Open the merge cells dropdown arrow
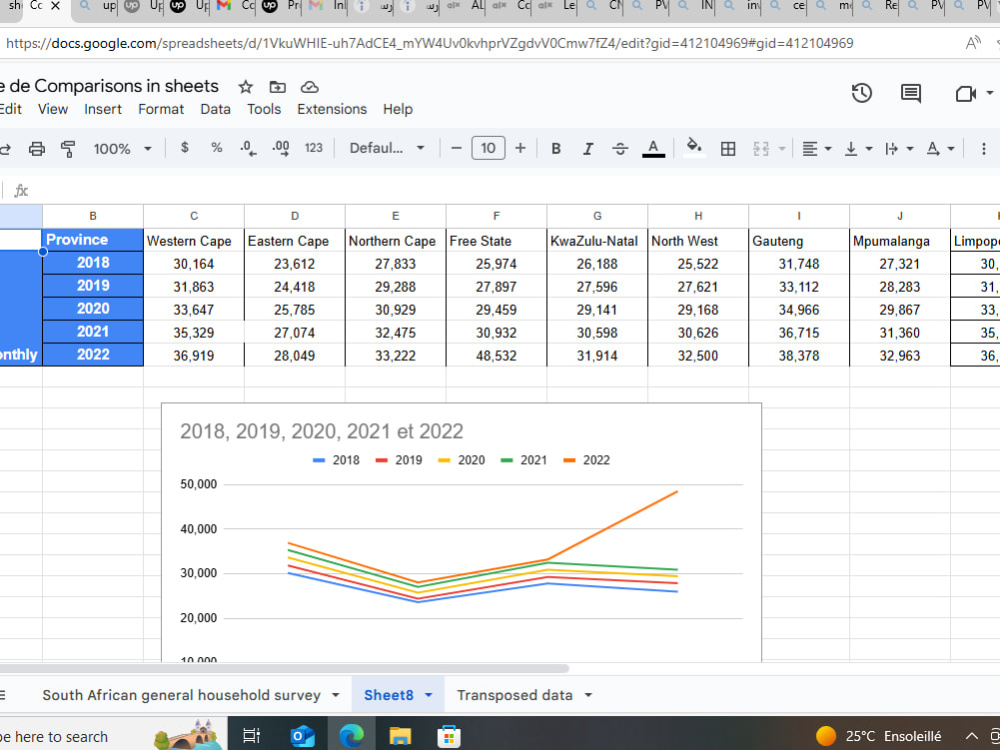This screenshot has width=1000, height=750. [781, 149]
